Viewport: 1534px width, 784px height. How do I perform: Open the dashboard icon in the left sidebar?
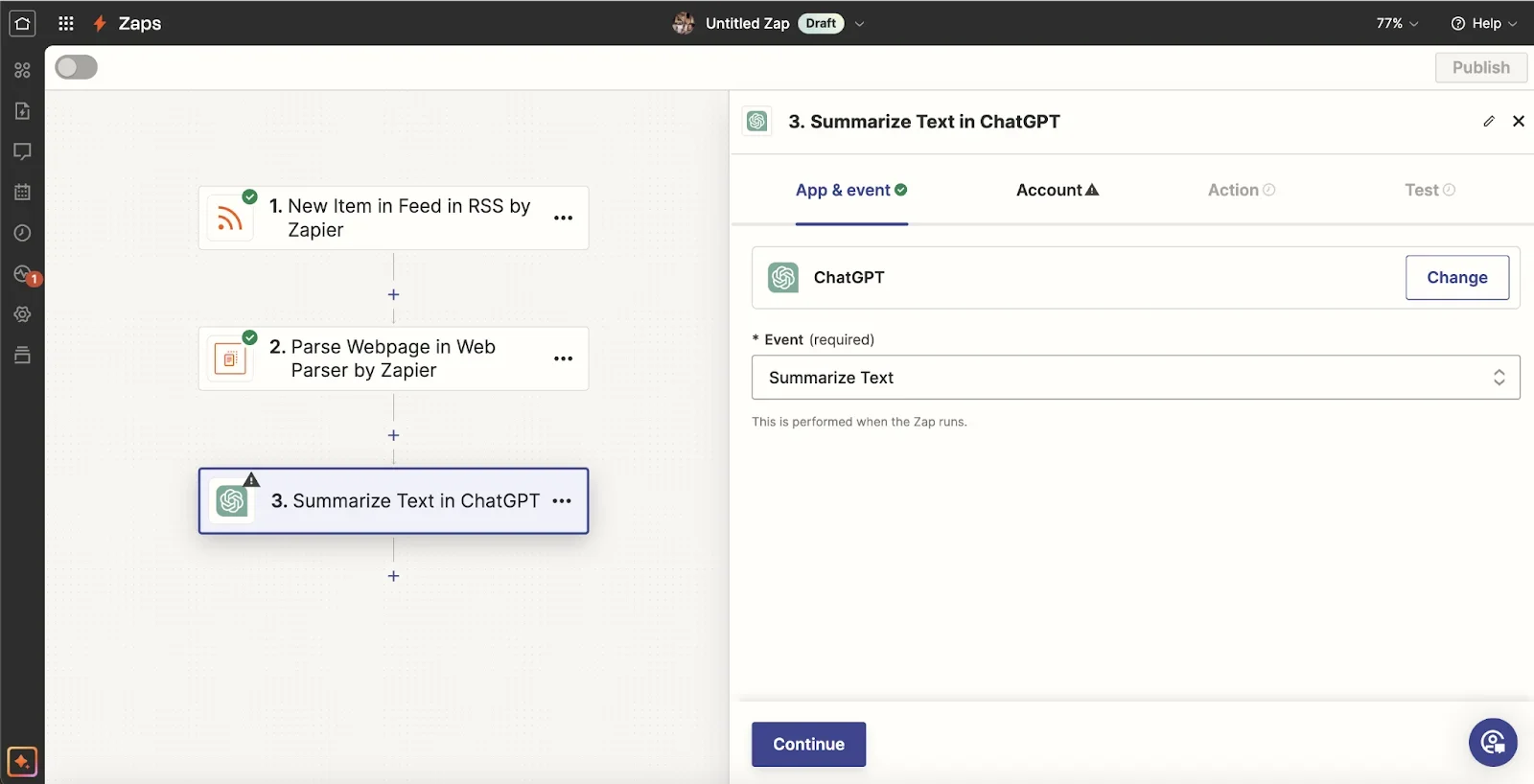[x=22, y=70]
